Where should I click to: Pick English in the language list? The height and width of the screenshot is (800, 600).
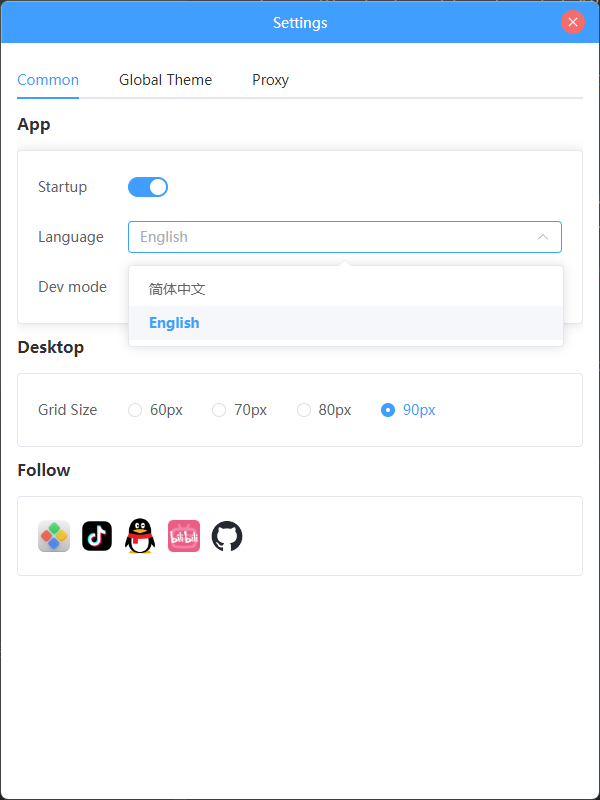(174, 323)
